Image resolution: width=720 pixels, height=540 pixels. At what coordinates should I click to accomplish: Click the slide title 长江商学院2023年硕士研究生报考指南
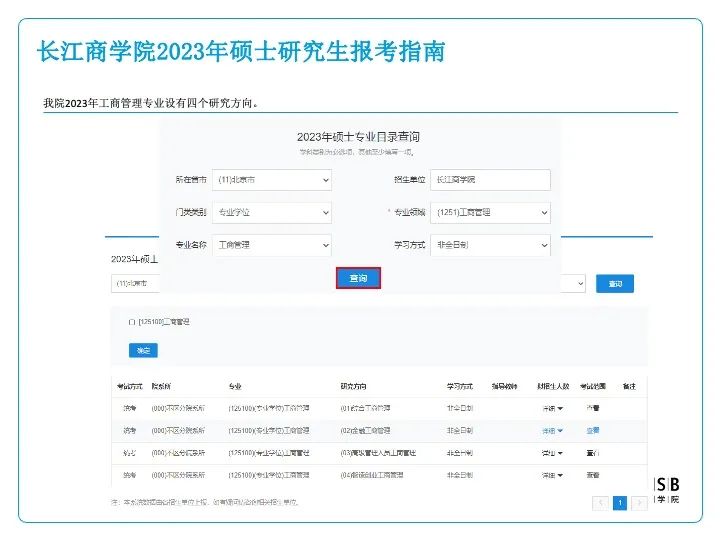[x=241, y=51]
